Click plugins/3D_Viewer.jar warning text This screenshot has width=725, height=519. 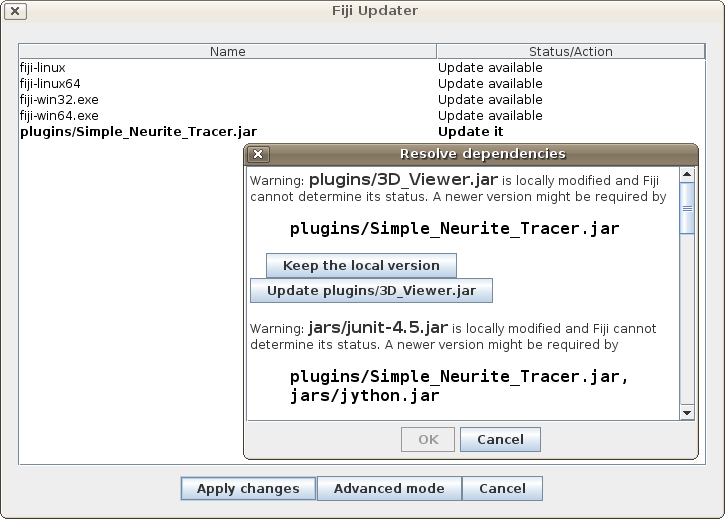pos(403,179)
